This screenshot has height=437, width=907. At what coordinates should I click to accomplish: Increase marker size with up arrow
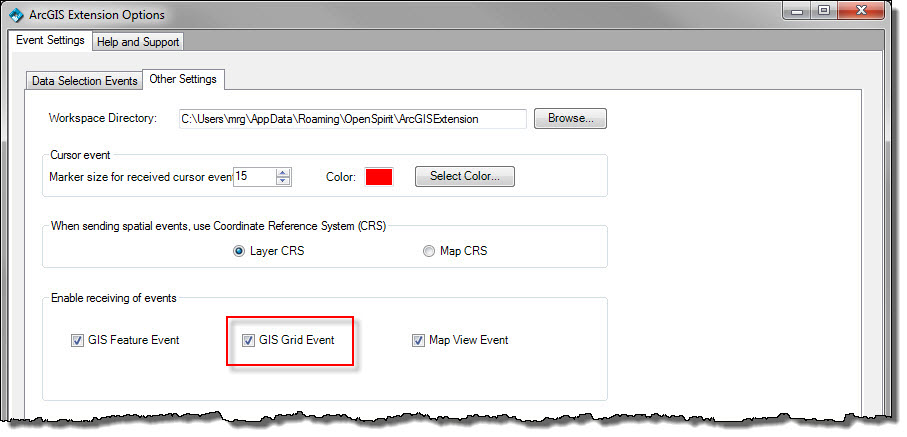coord(283,172)
